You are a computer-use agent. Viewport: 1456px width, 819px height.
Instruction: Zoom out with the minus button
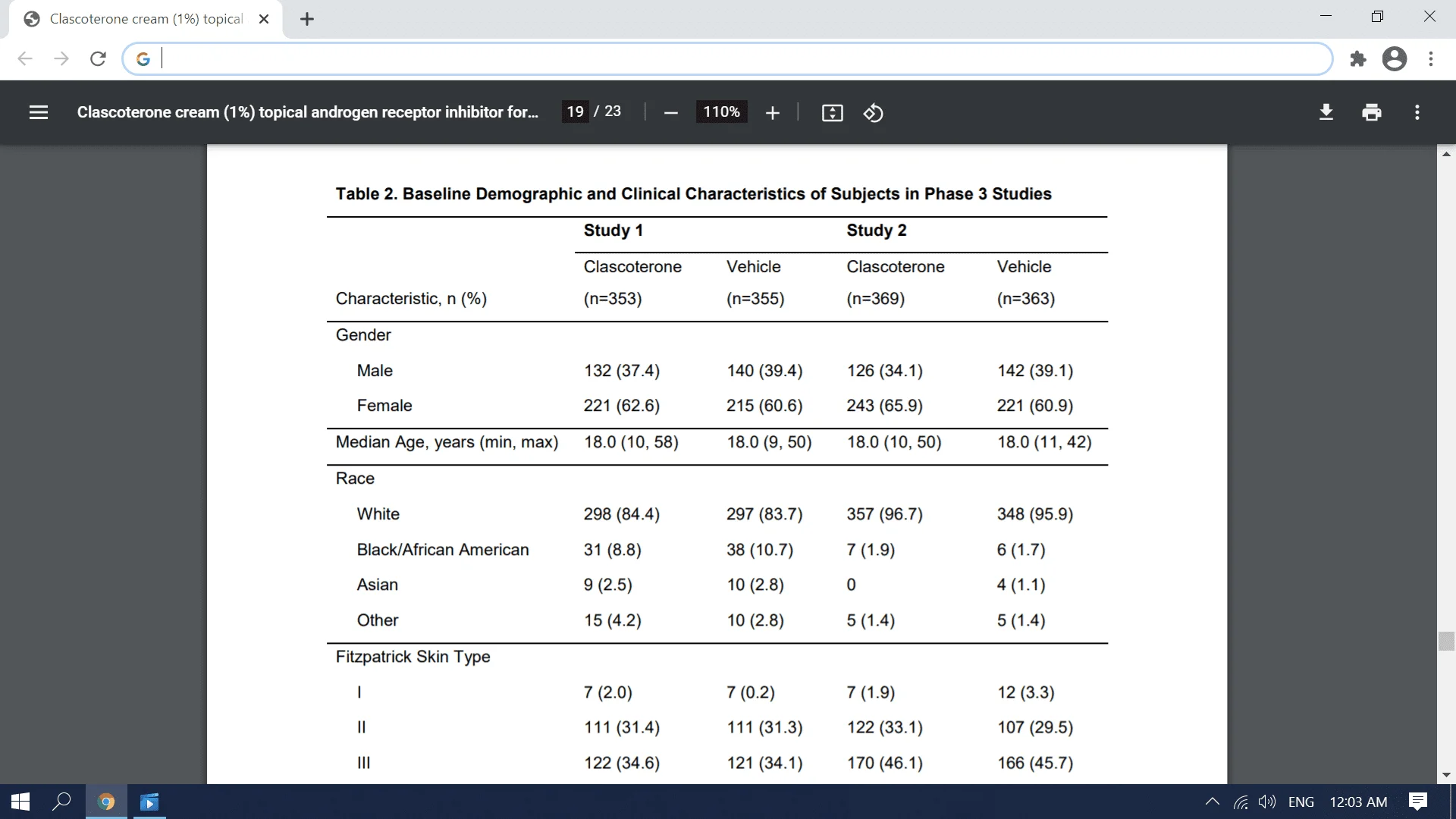pyautogui.click(x=670, y=113)
